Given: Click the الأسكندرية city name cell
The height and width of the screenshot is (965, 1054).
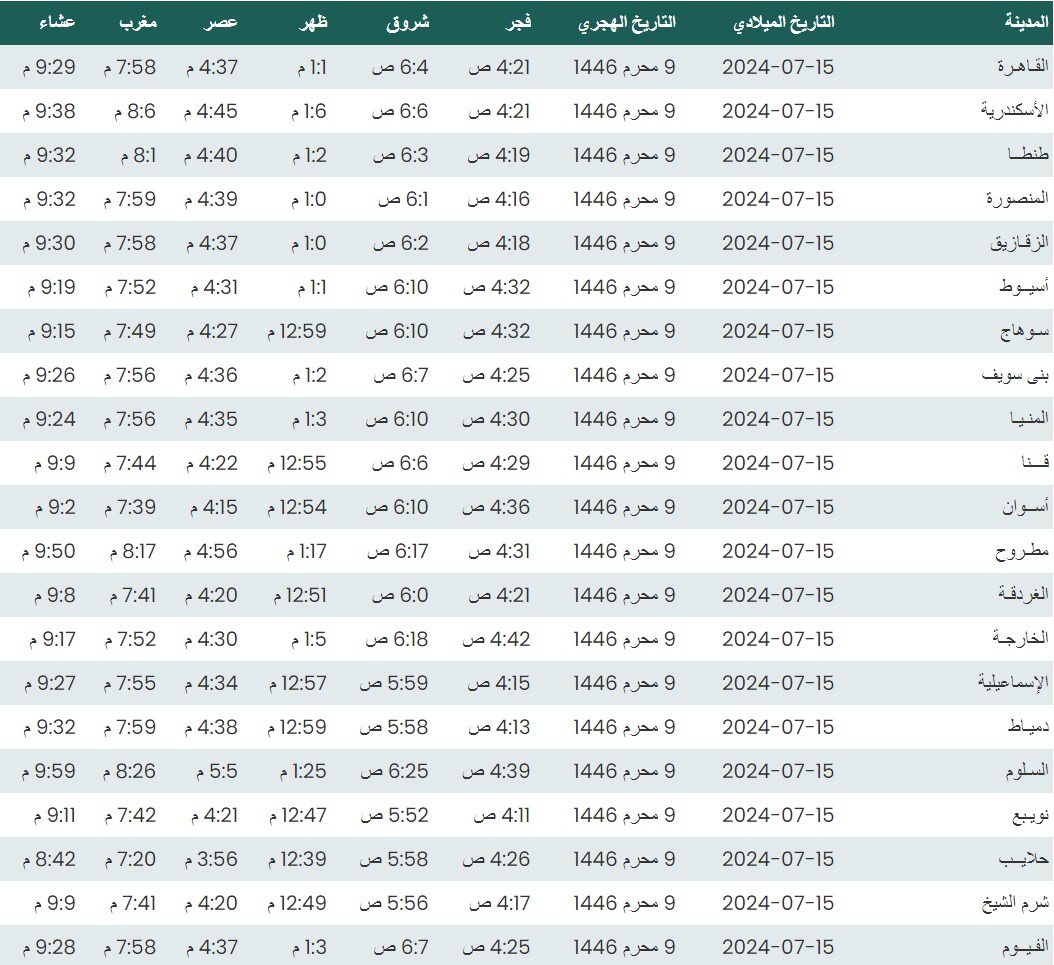Looking at the screenshot, I should pos(1014,111).
